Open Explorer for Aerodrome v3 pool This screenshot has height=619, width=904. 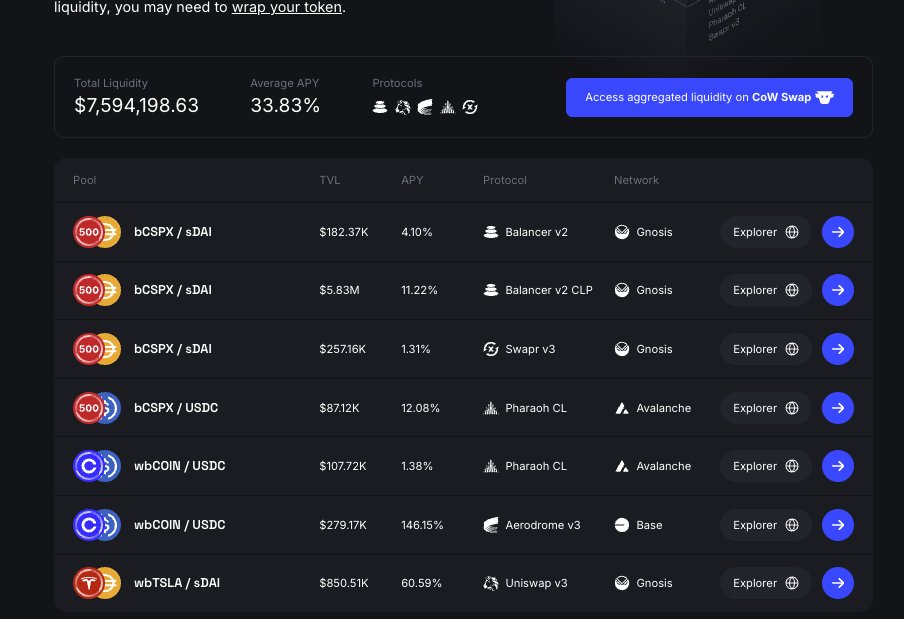[x=765, y=525]
